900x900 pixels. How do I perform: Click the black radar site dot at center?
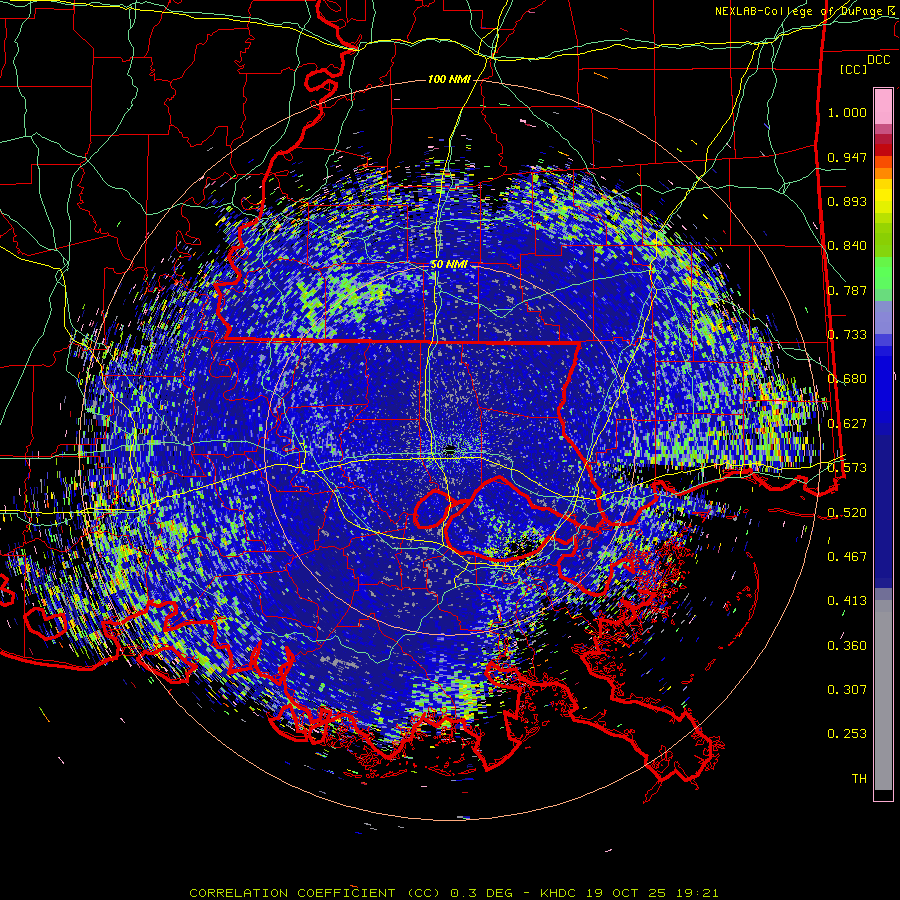[451, 449]
